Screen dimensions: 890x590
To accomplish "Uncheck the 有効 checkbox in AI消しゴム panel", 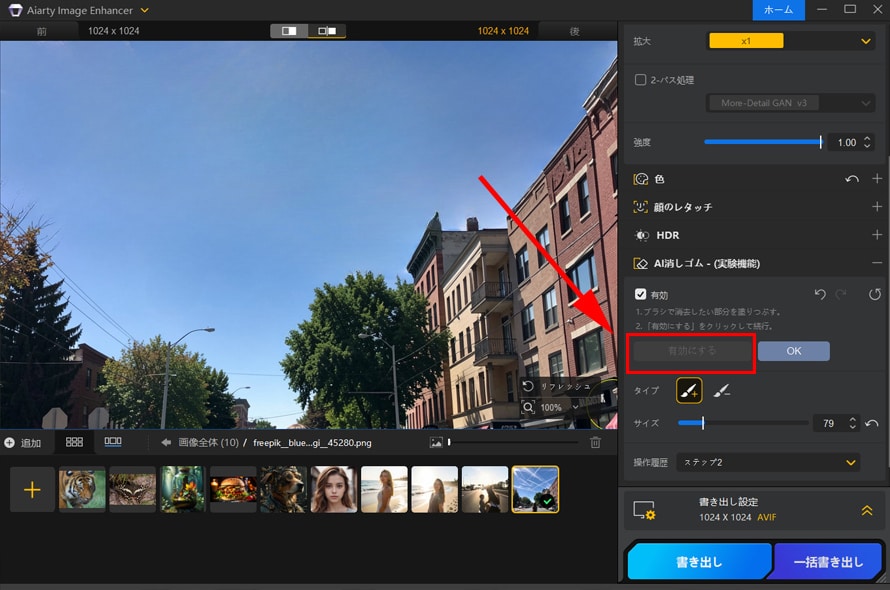I will pos(640,294).
